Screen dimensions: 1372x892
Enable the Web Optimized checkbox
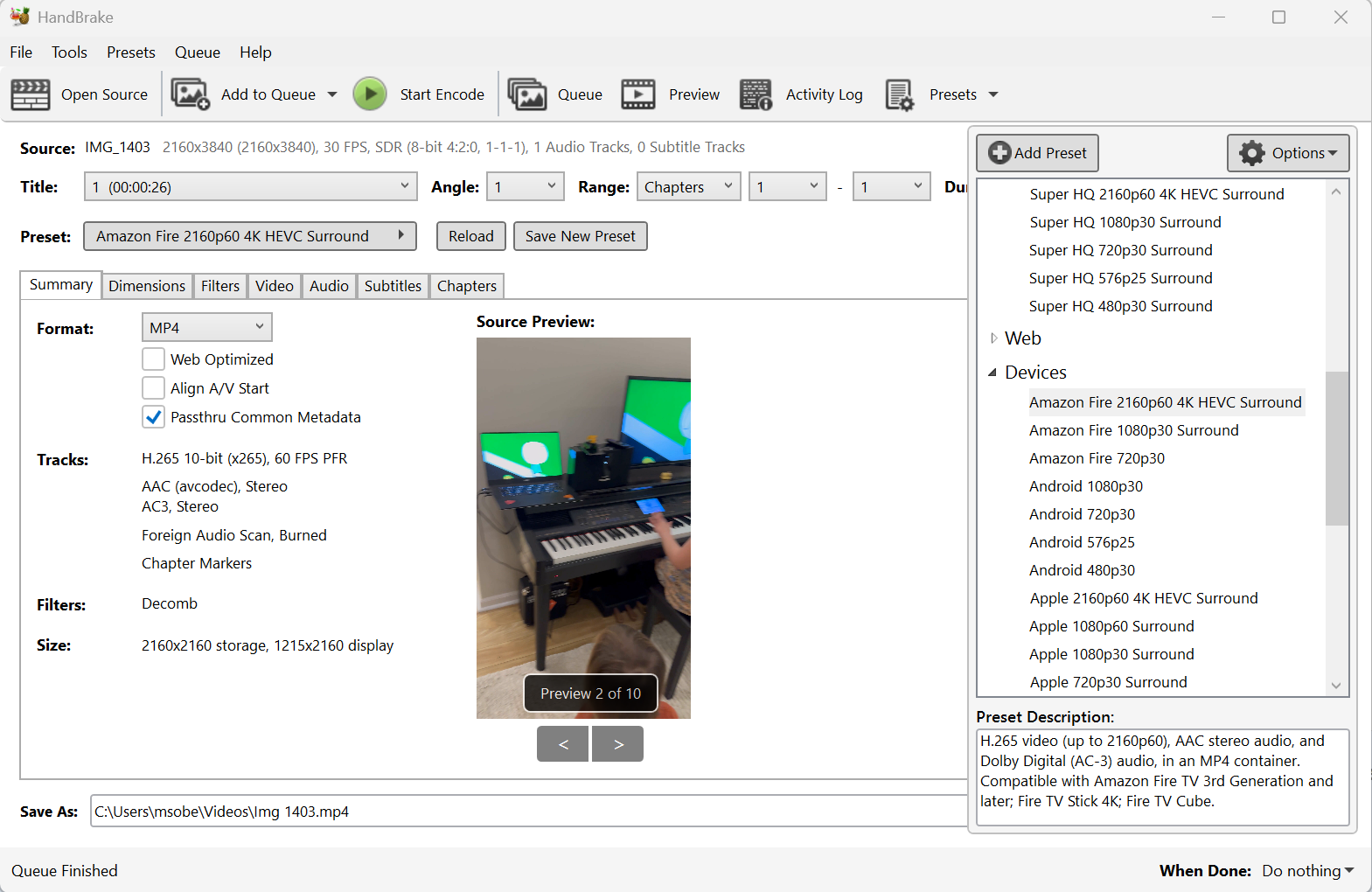pos(153,359)
